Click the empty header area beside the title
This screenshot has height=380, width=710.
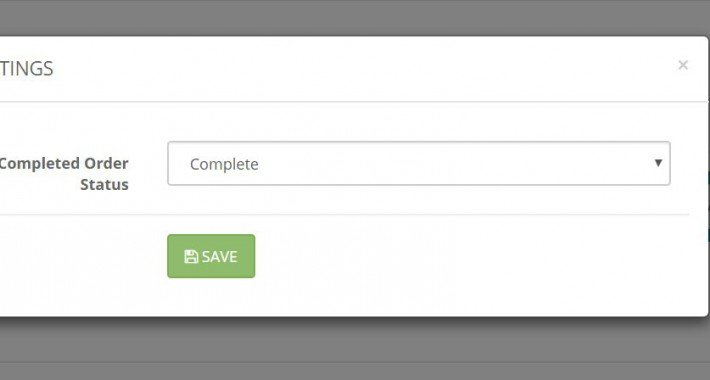[x=362, y=69]
